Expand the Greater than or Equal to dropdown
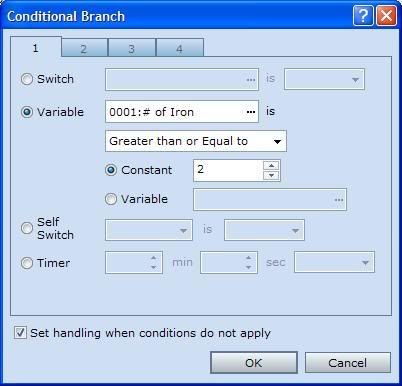 pos(196,141)
